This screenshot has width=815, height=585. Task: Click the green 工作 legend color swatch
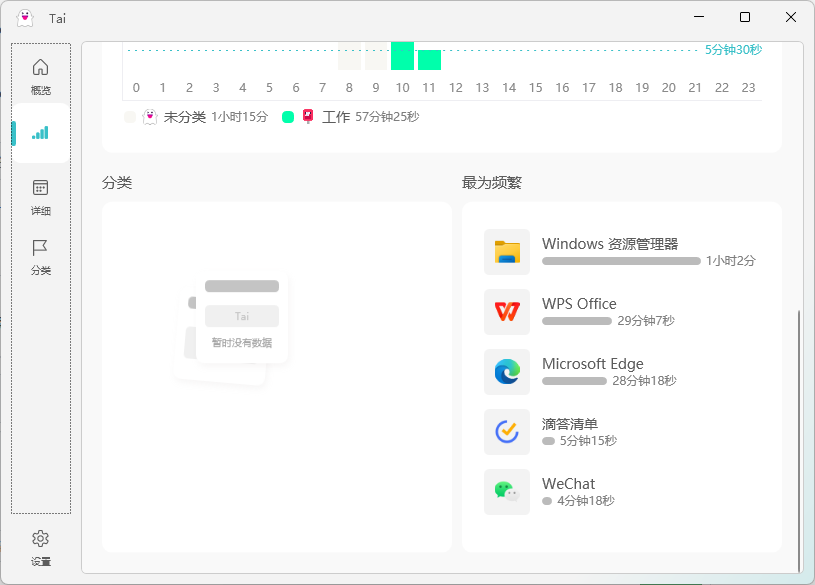point(288,117)
